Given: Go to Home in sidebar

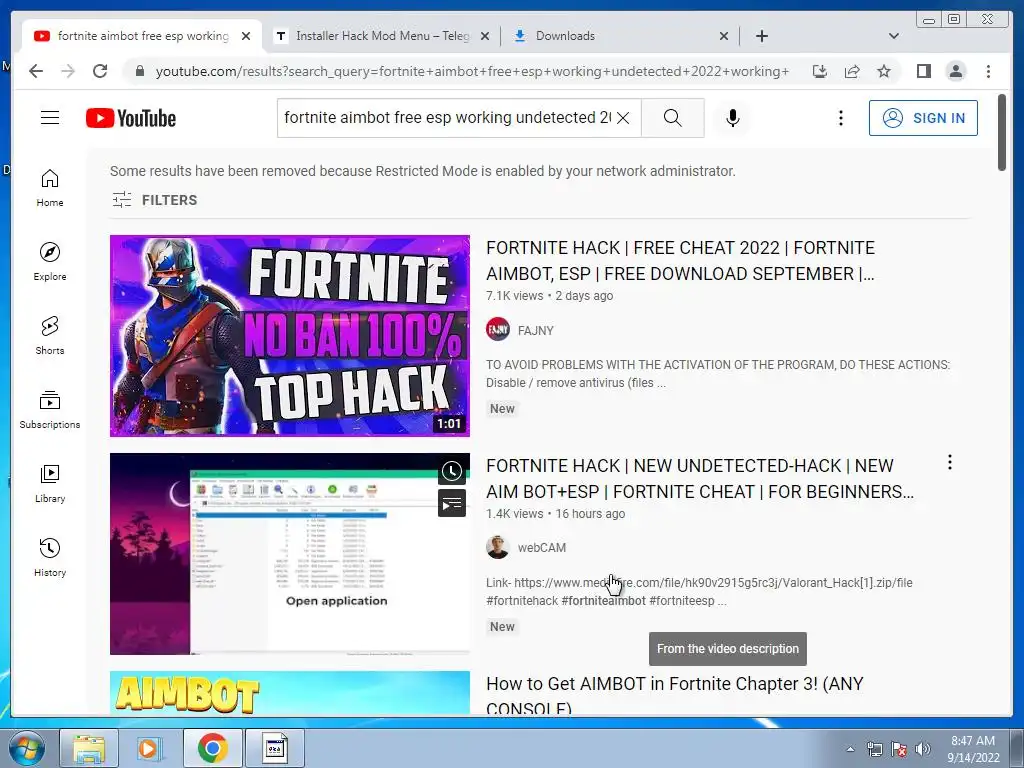Looking at the screenshot, I should [50, 188].
